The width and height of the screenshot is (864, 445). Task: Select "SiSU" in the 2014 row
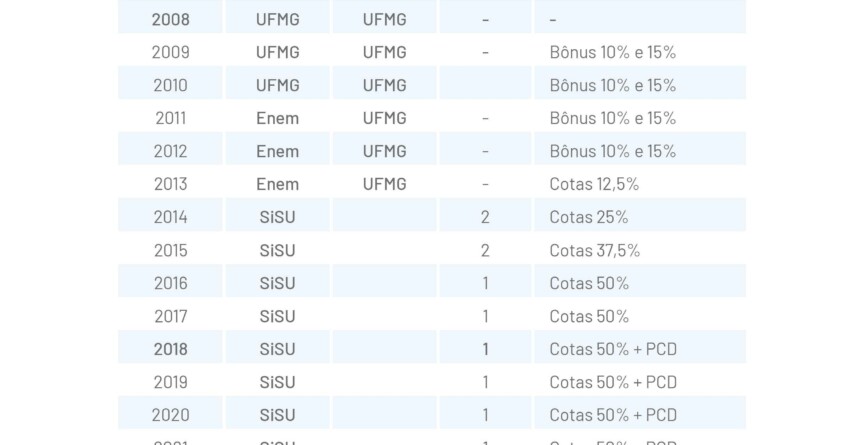(x=277, y=217)
